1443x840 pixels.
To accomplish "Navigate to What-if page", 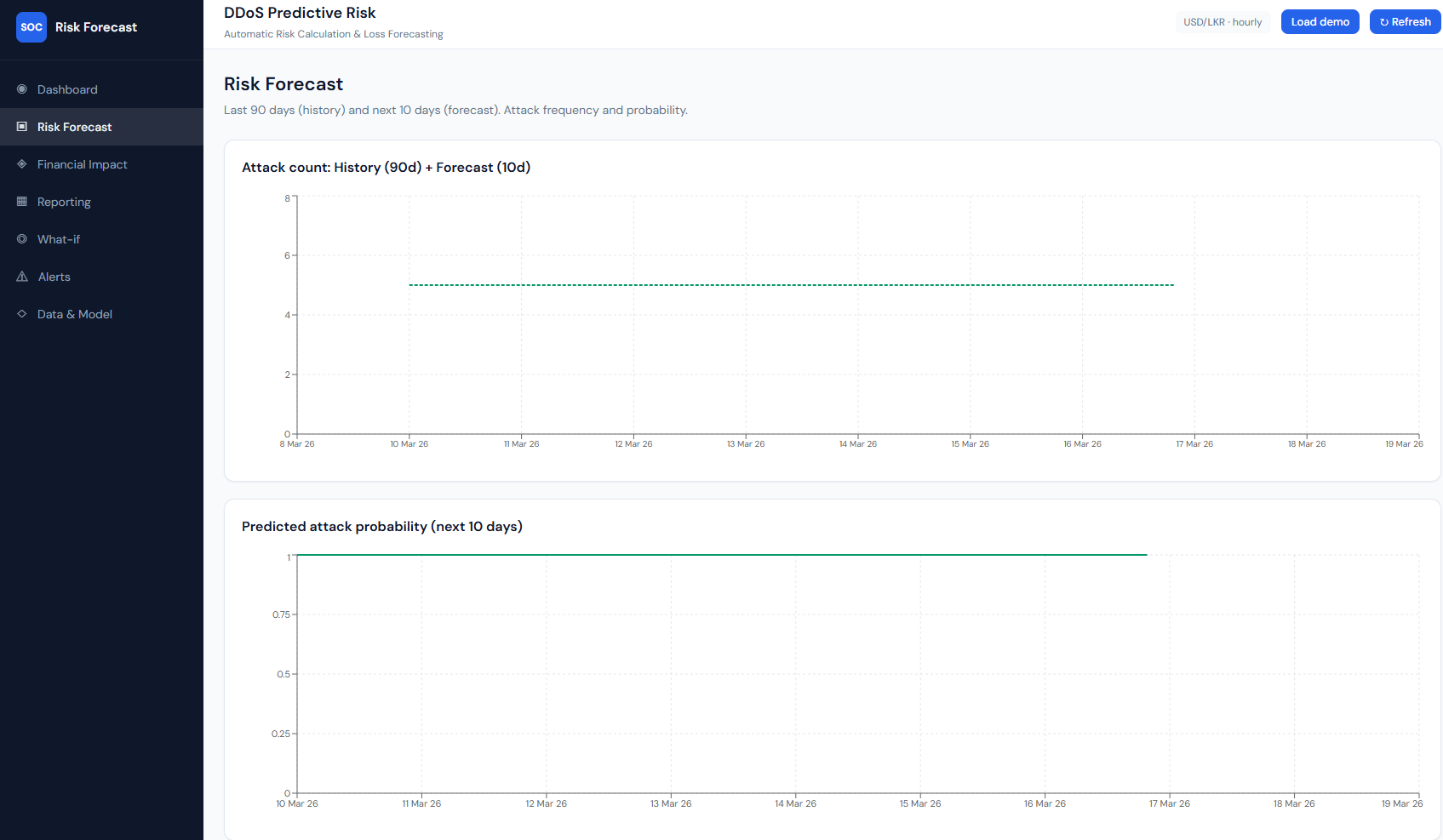I will tap(59, 239).
